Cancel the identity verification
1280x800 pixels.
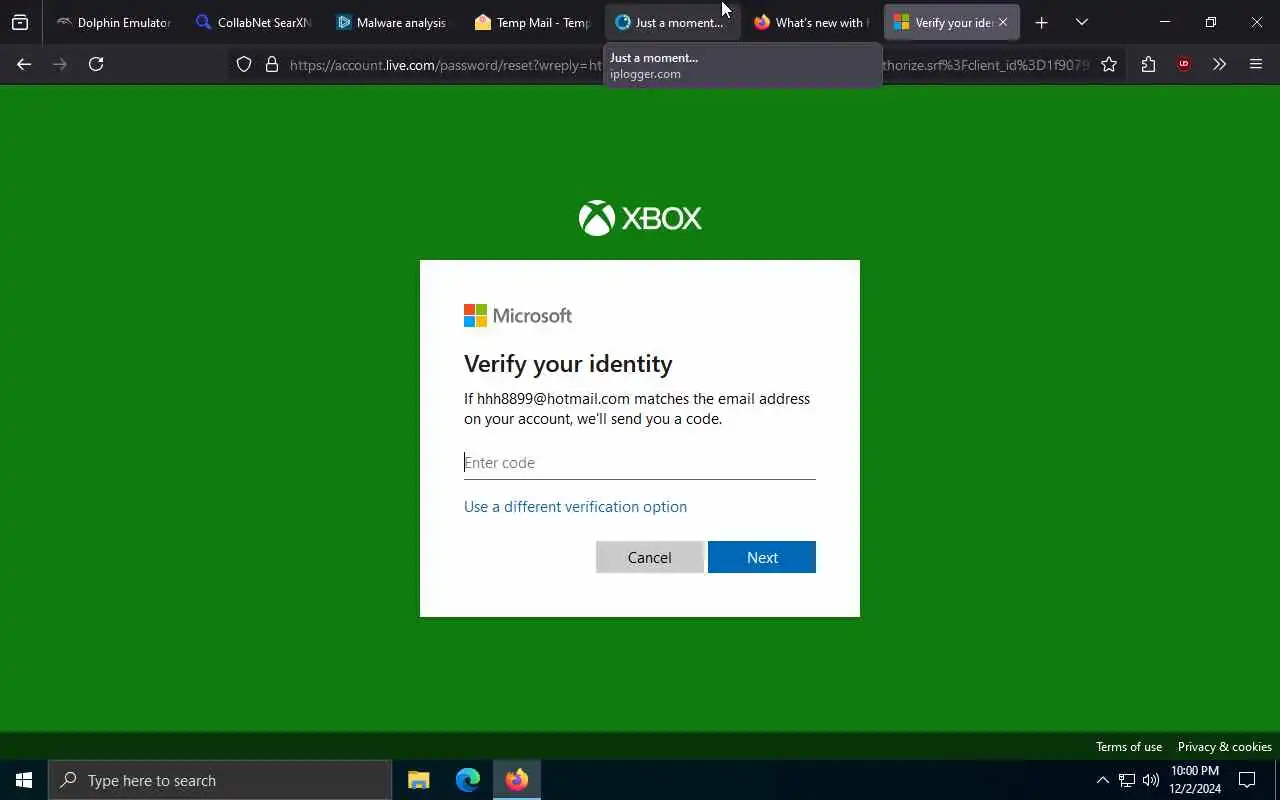(x=650, y=557)
